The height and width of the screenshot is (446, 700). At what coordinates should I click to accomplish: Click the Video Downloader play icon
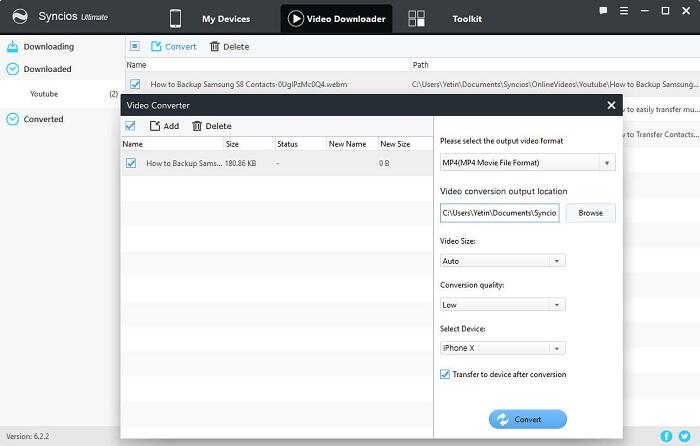295,18
